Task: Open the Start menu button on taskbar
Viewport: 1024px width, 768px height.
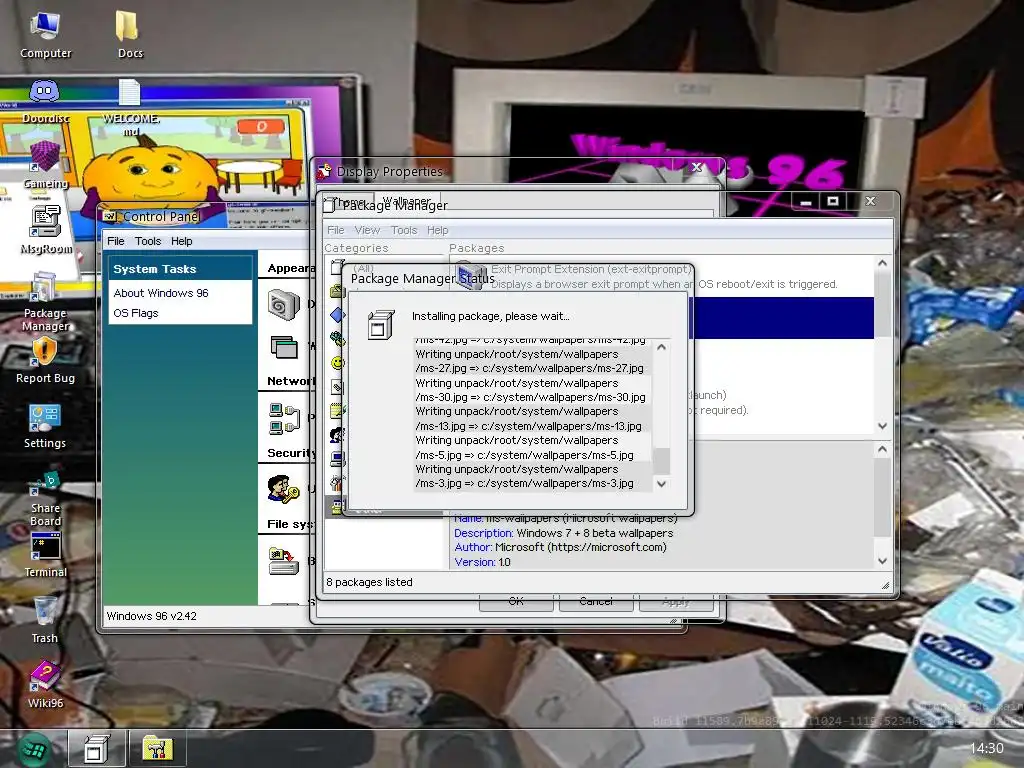Action: point(34,749)
